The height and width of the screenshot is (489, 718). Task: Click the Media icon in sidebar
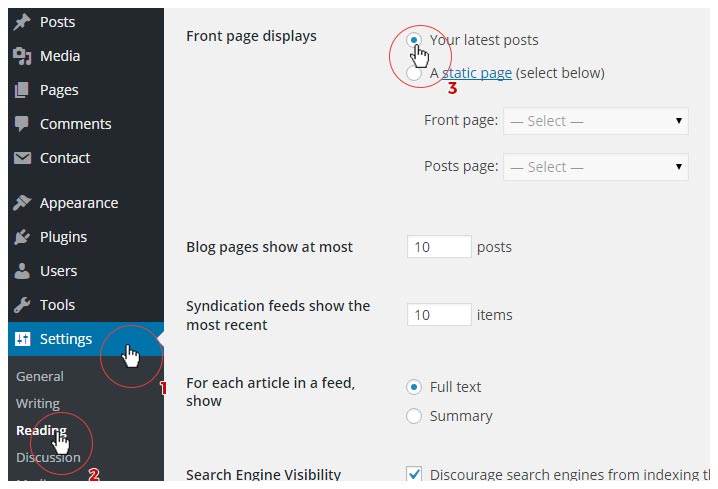22,56
